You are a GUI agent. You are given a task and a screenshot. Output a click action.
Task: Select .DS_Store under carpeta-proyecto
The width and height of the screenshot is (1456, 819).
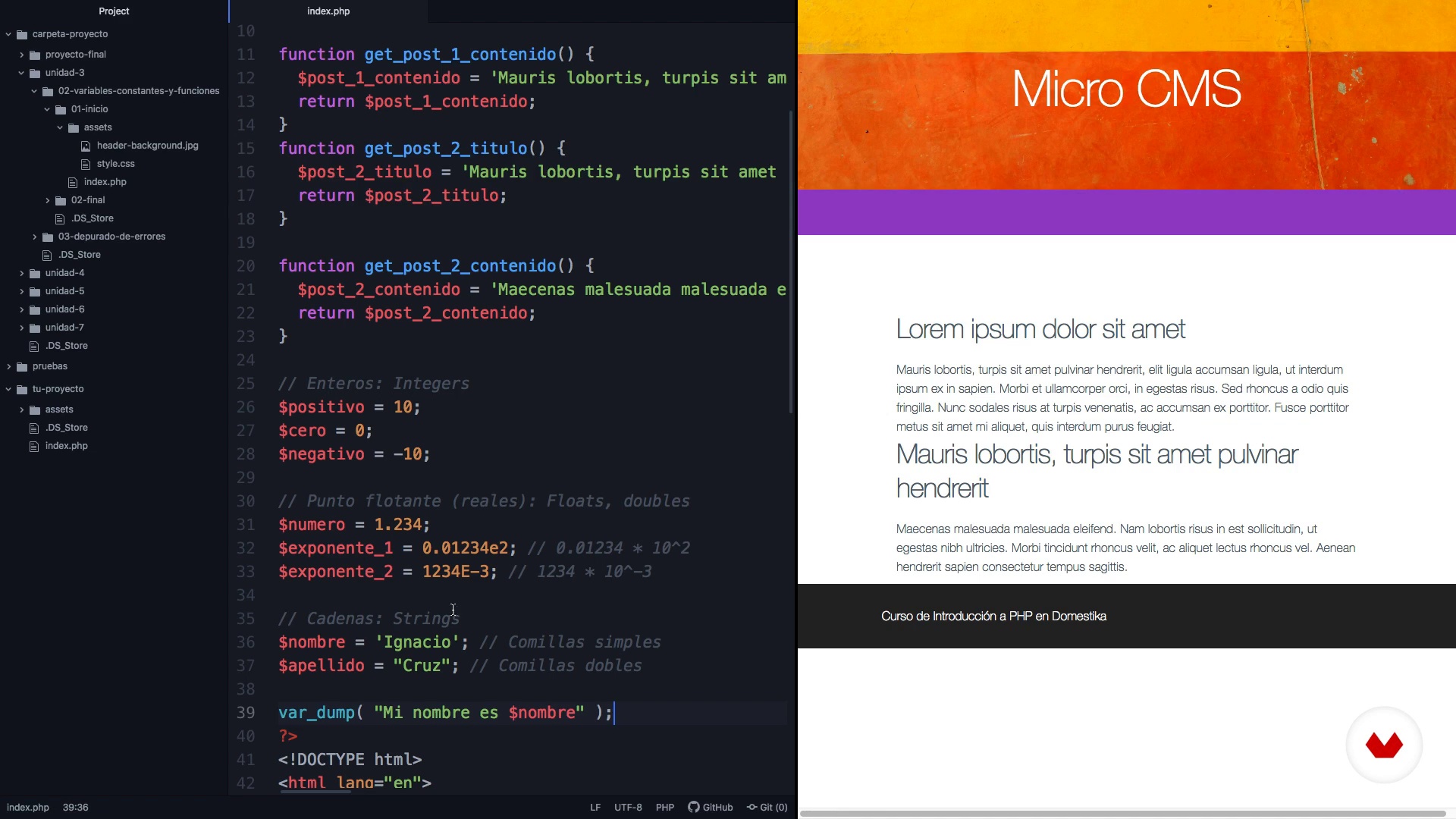pos(66,346)
